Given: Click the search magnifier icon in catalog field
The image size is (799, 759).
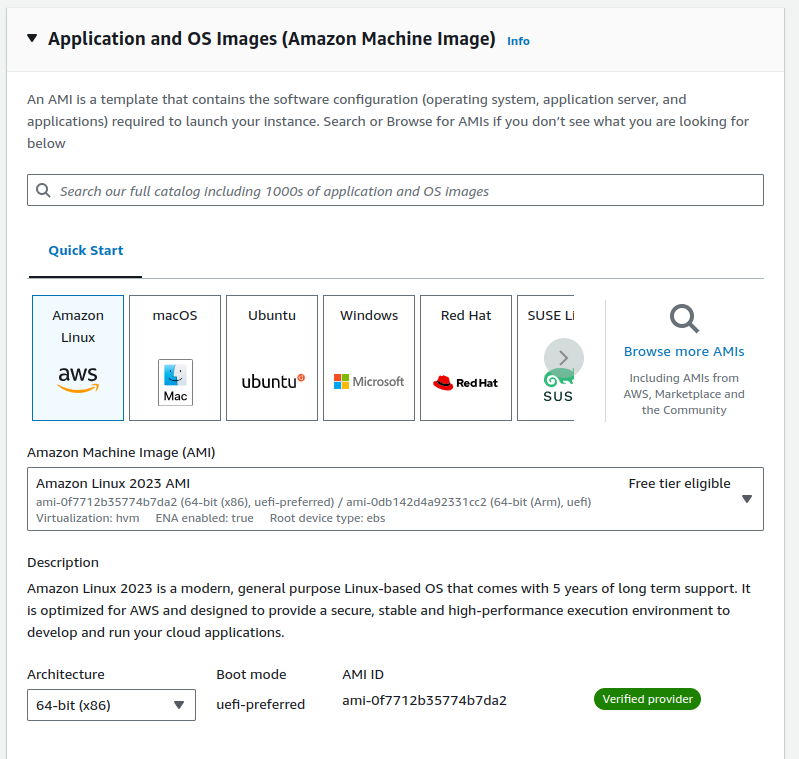Looking at the screenshot, I should coord(43,190).
